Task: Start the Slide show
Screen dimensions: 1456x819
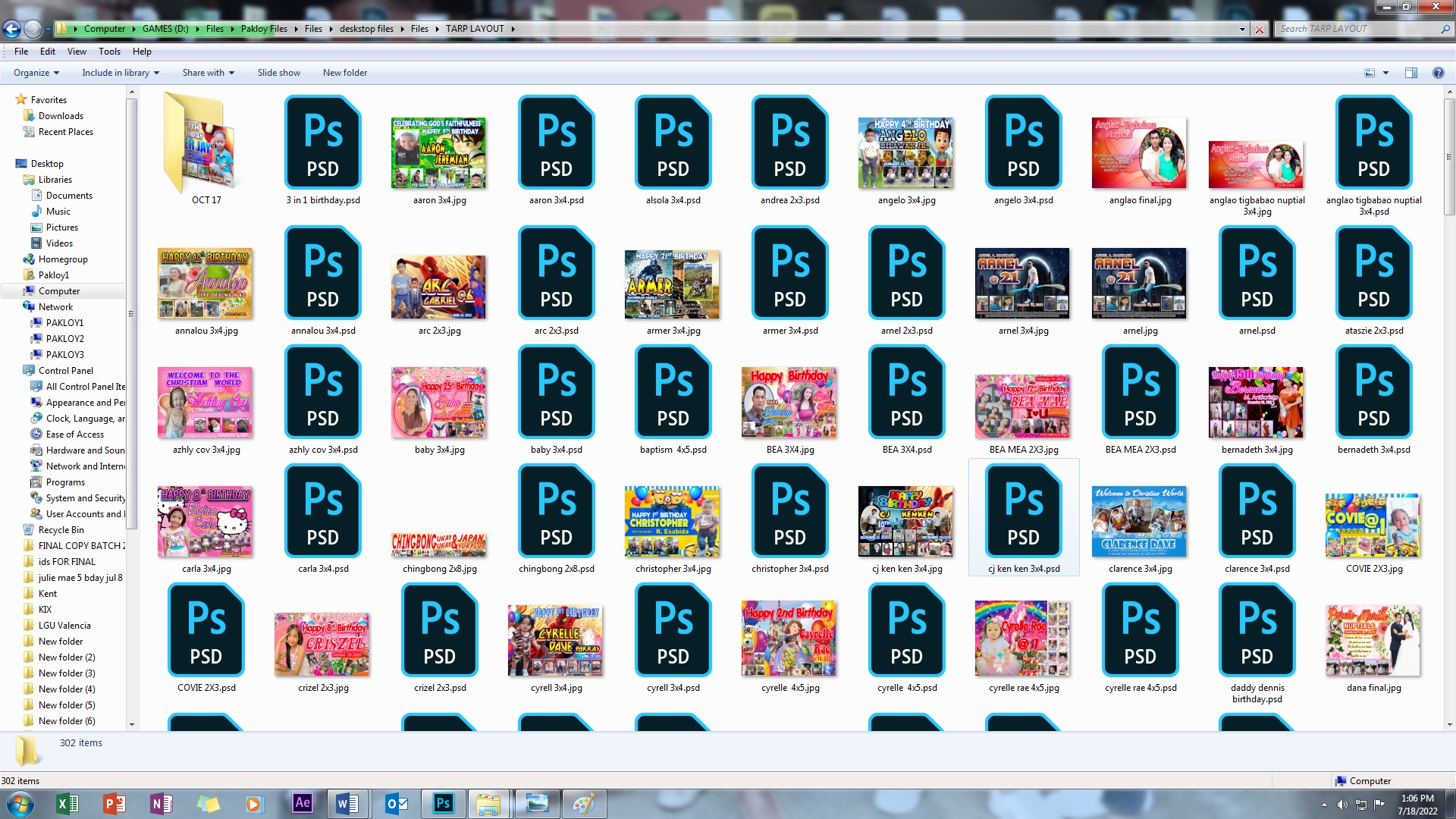Action: [278, 73]
